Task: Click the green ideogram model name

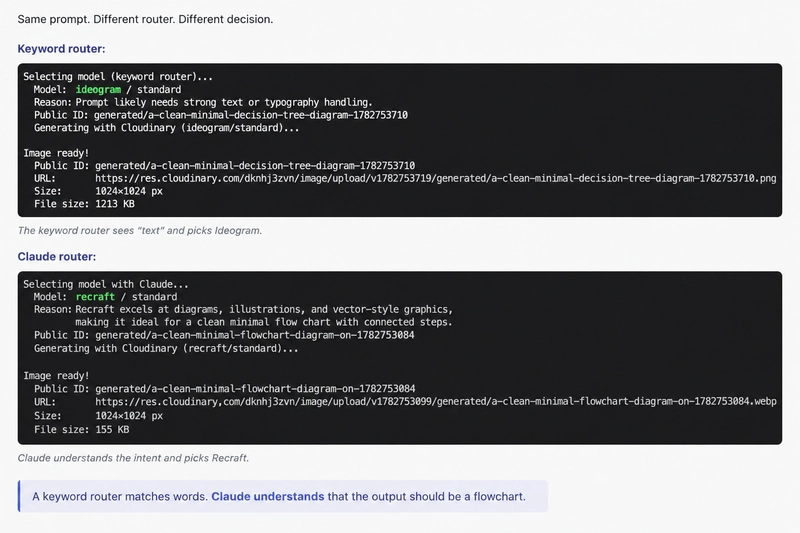Action: [x=98, y=90]
